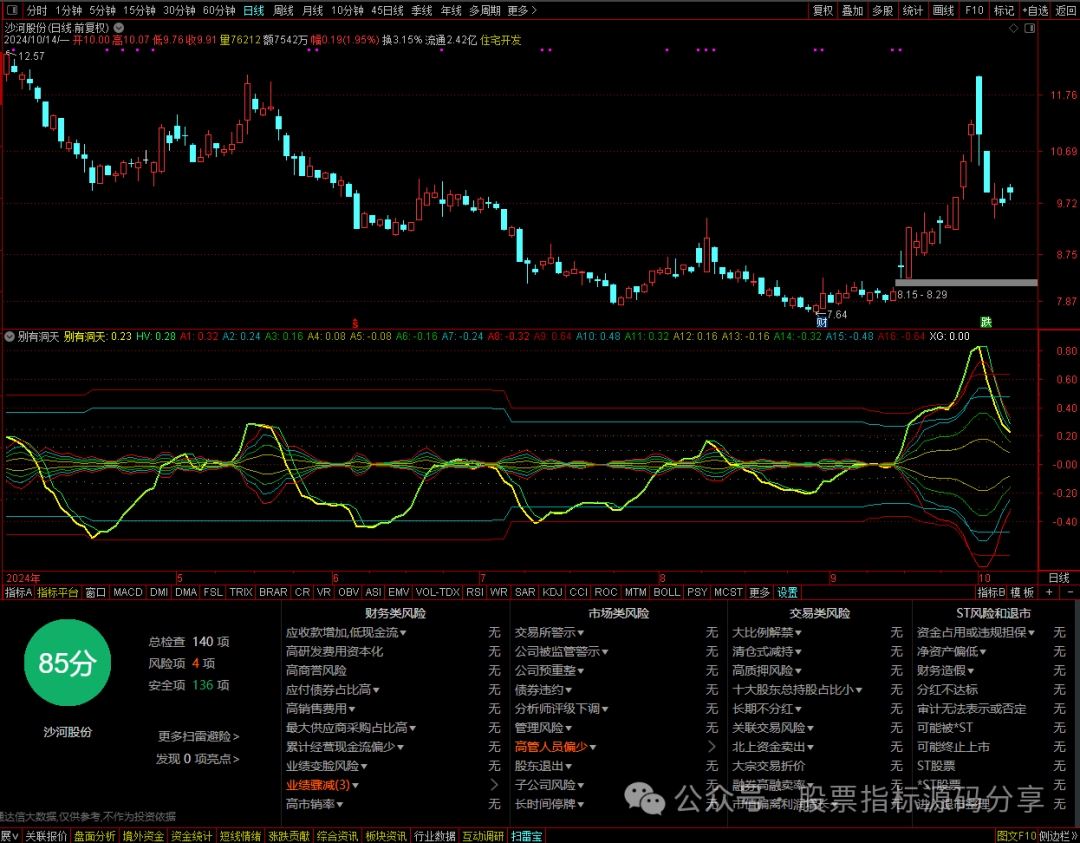Click the green 跌 marker on chart

(x=986, y=322)
